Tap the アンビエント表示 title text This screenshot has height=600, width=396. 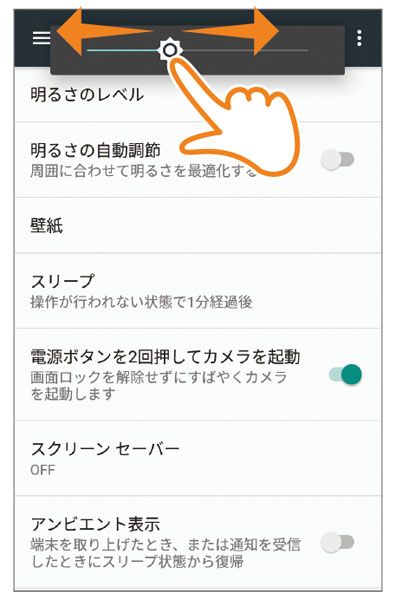(x=95, y=524)
